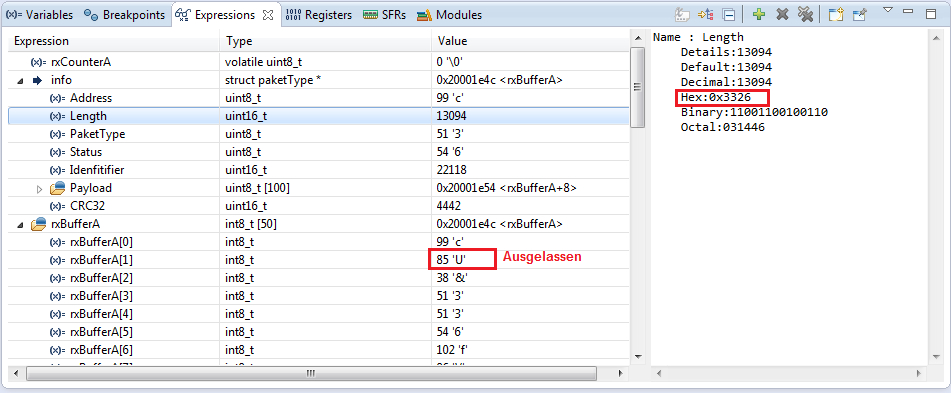The height and width of the screenshot is (393, 951).
Task: Switch to the Variables tab
Action: click(39, 15)
